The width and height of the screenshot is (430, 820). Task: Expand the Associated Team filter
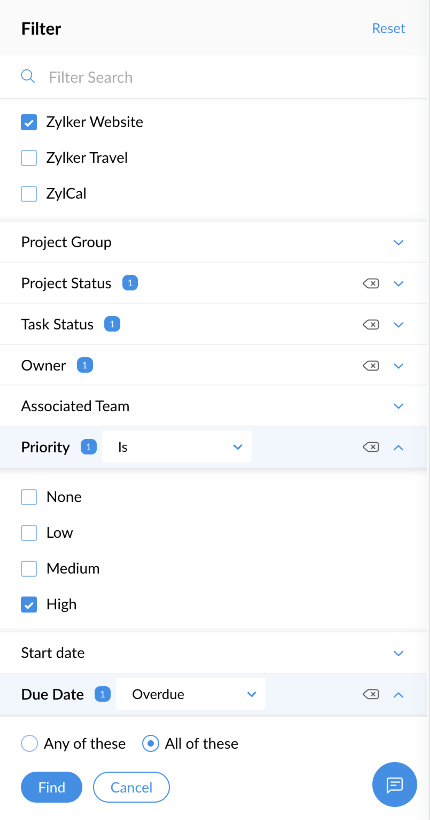[213, 406]
